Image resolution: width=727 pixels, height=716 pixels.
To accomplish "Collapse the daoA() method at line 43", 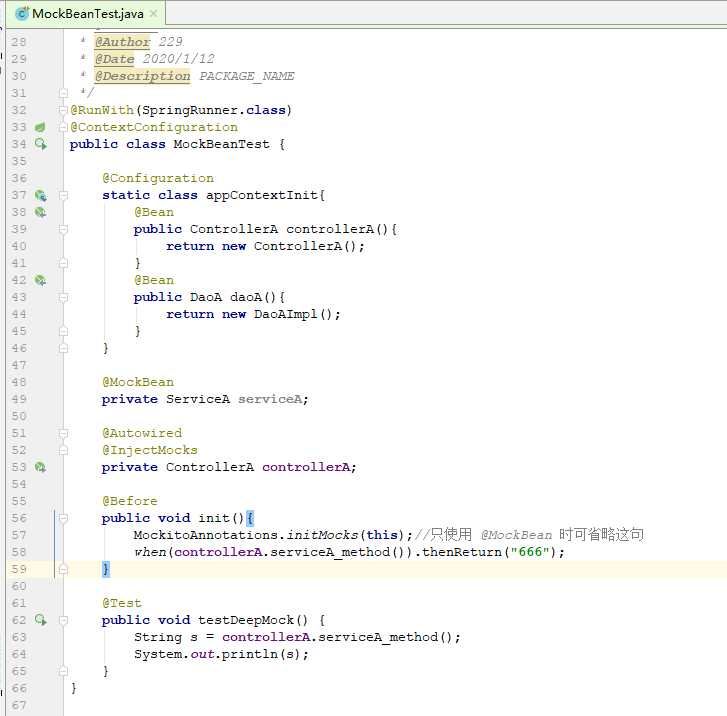I will click(64, 297).
